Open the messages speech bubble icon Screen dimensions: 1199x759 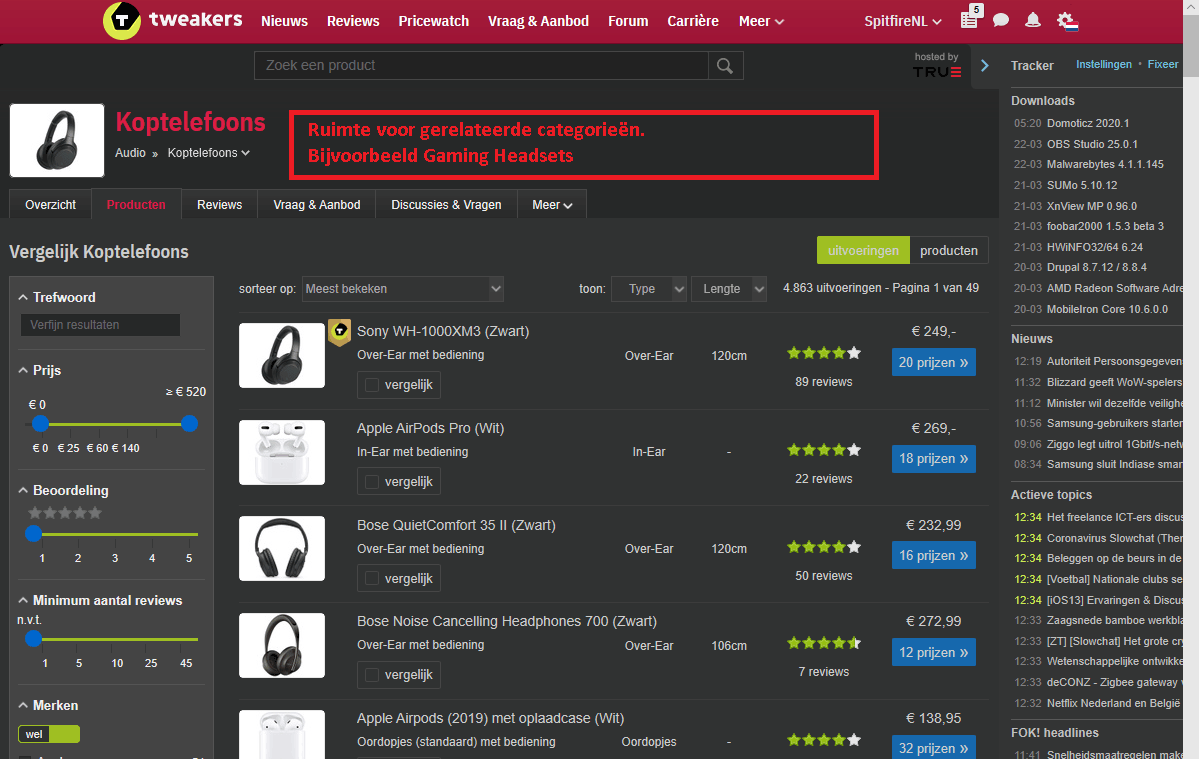[x=1001, y=21]
